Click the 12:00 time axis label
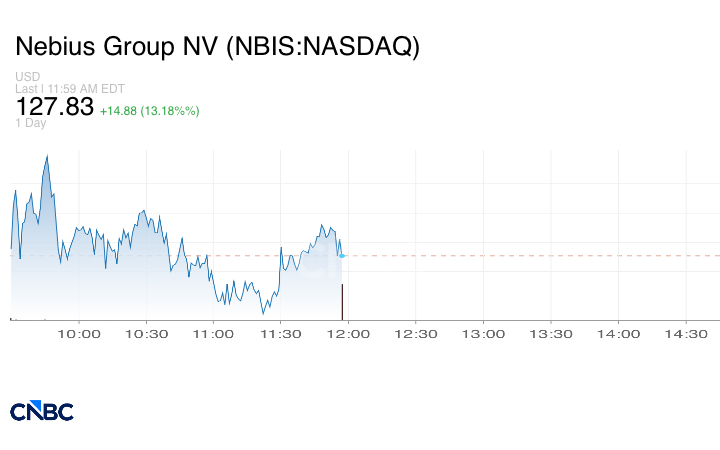The image size is (720, 450). coord(348,333)
